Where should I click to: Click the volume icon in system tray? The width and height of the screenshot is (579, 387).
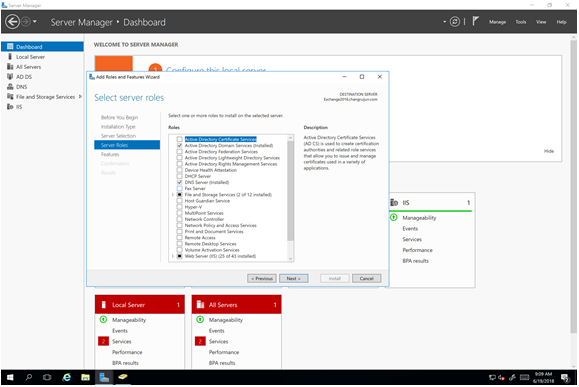tap(501, 377)
